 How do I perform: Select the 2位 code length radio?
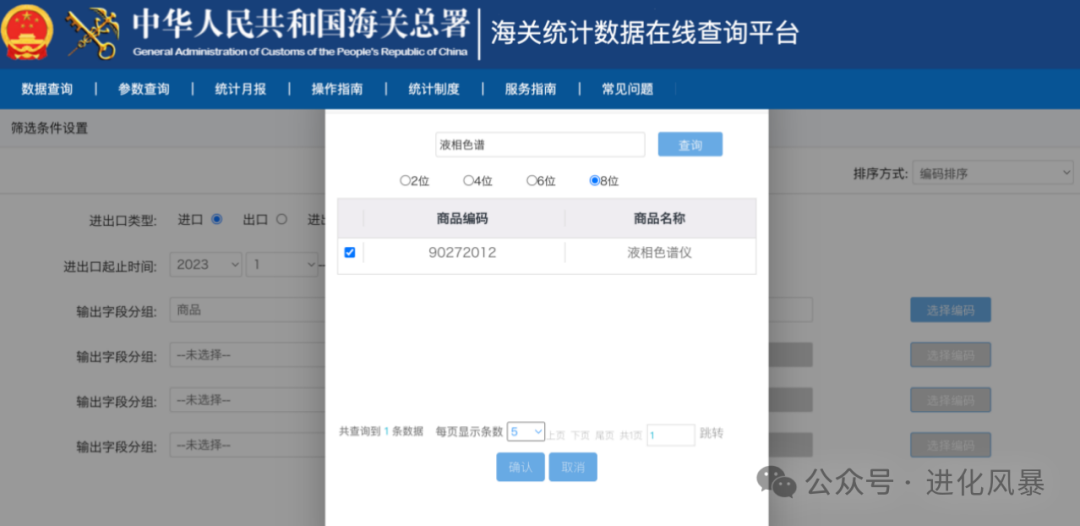(x=405, y=181)
